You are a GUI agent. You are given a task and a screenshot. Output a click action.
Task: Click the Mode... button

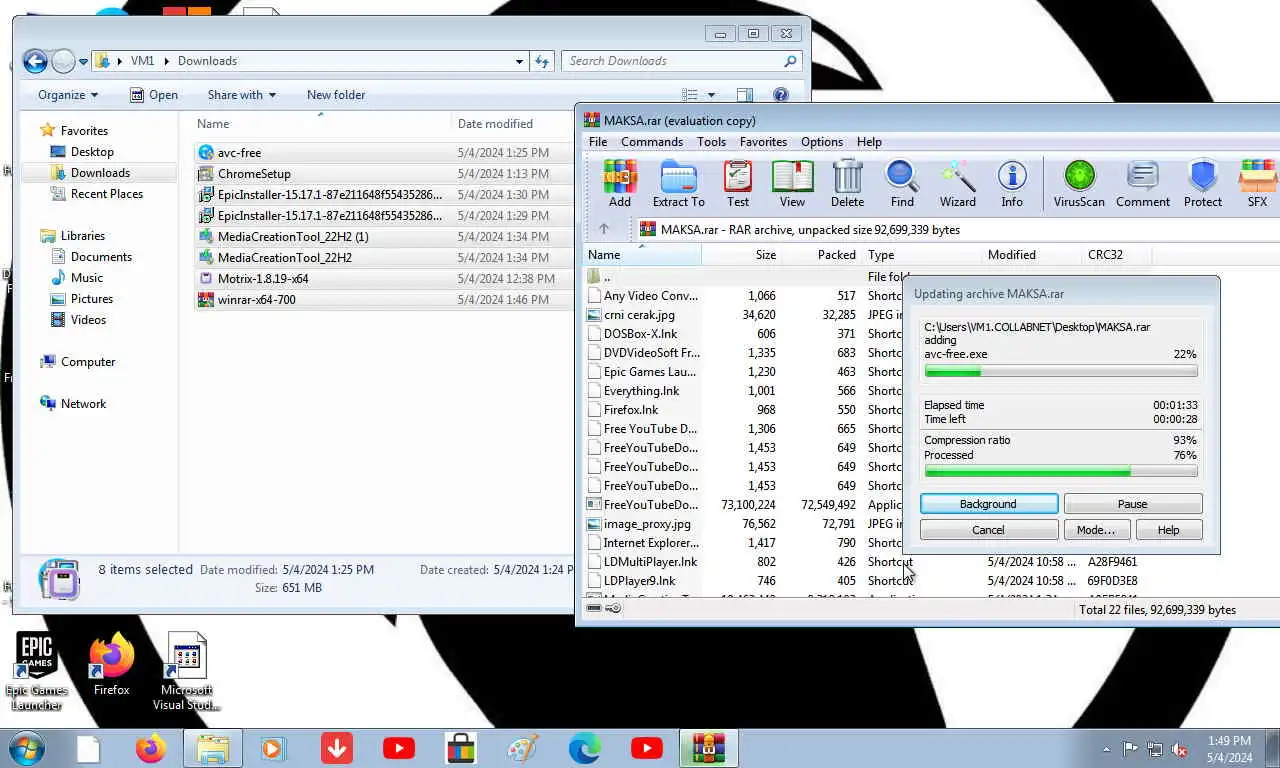pyautogui.click(x=1096, y=530)
